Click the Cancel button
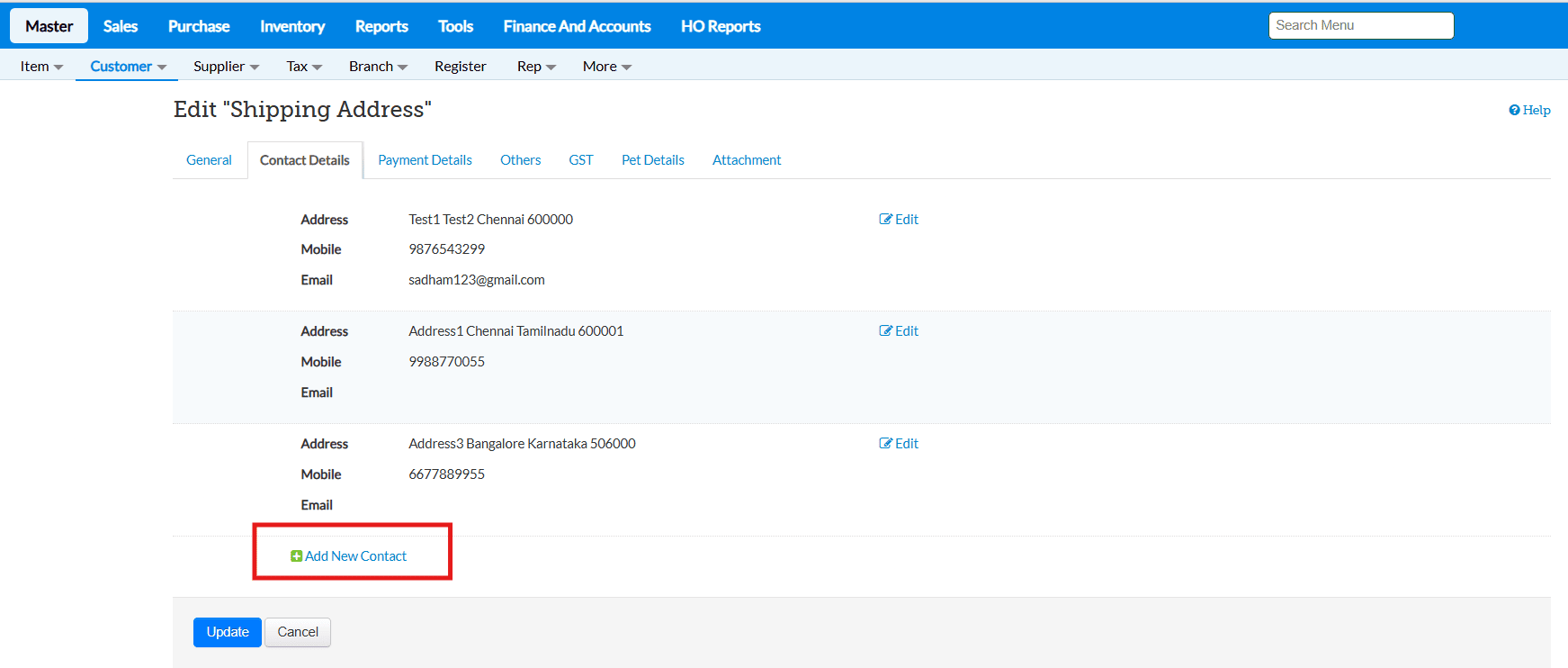This screenshot has width=1568, height=668. click(298, 632)
